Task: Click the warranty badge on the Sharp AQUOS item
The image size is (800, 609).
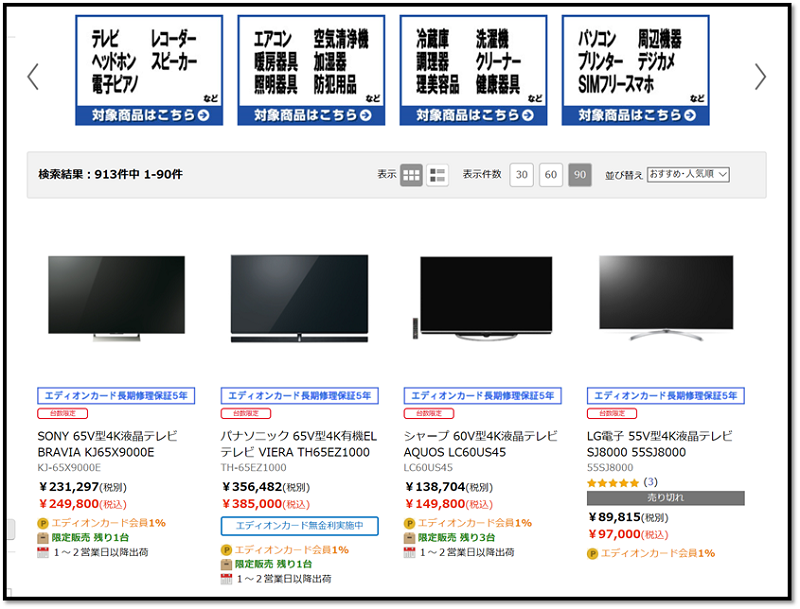Action: (x=483, y=396)
